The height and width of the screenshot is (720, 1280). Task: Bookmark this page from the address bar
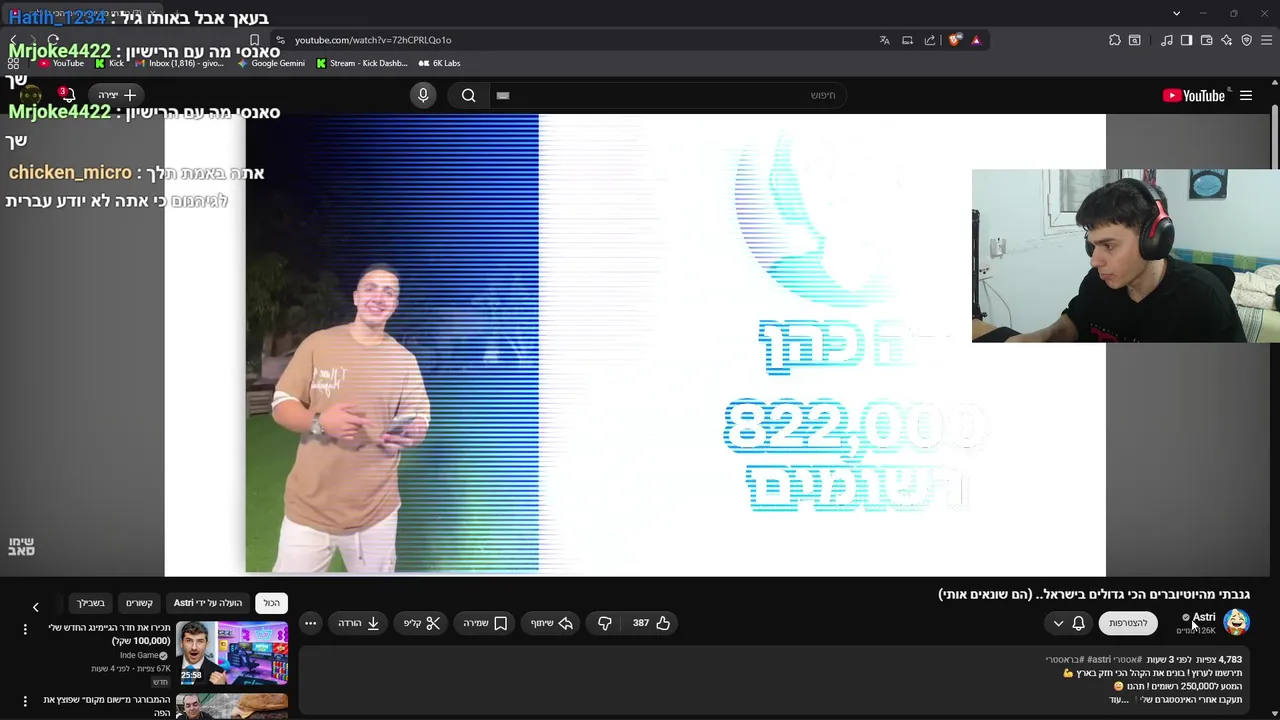coord(254,40)
